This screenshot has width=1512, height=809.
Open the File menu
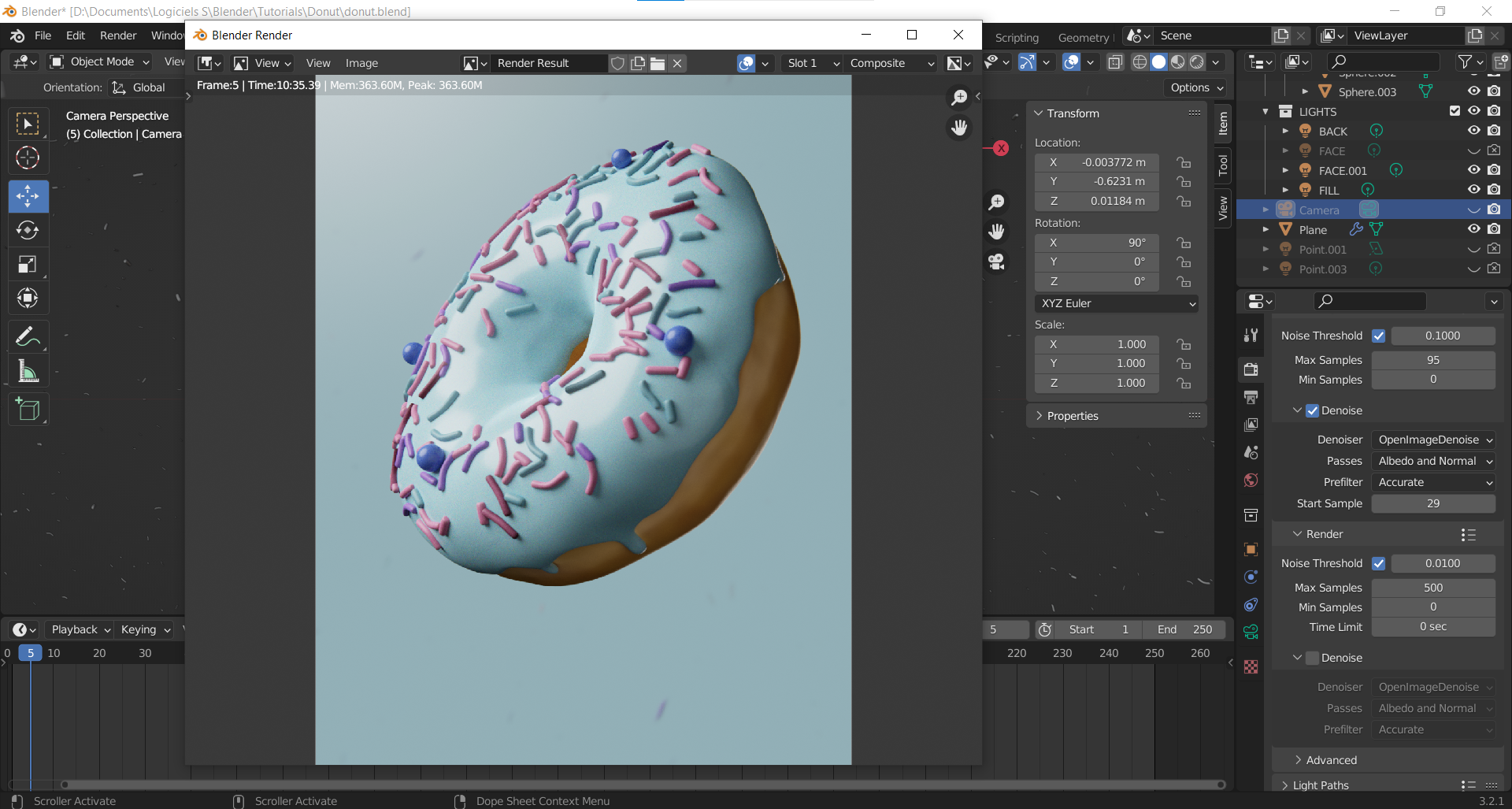[43, 35]
